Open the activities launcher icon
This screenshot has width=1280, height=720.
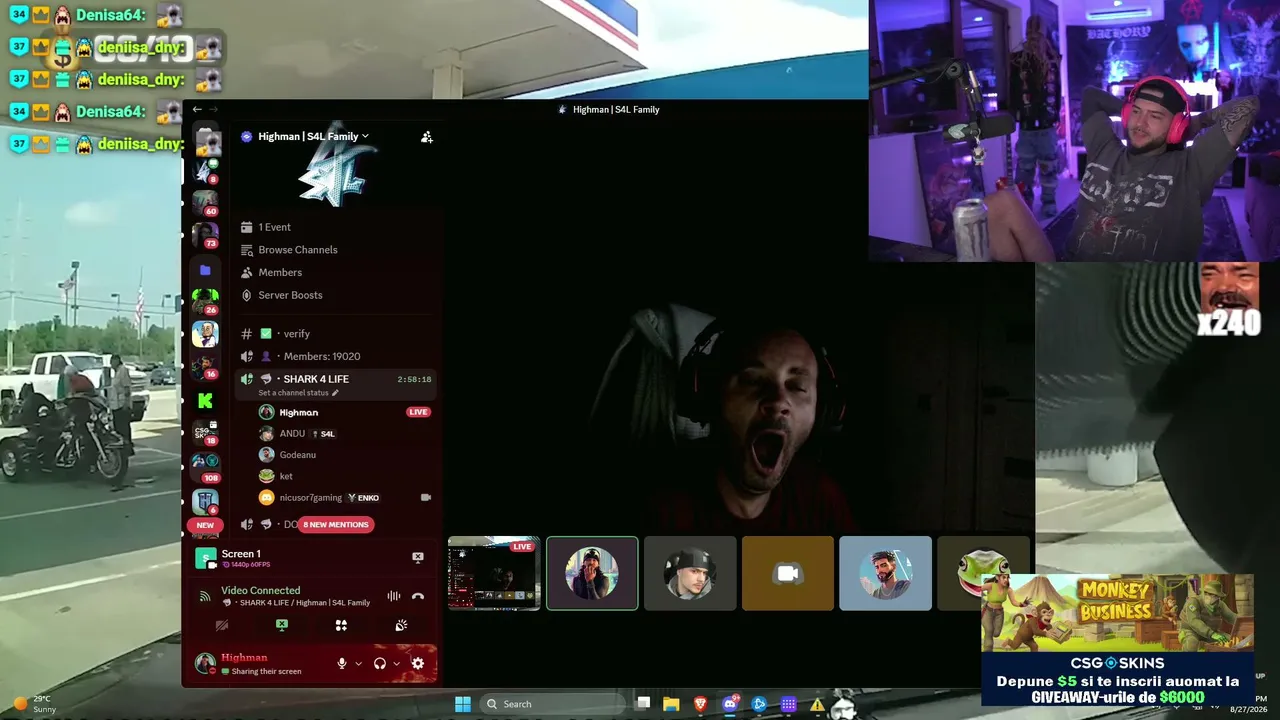(x=341, y=625)
